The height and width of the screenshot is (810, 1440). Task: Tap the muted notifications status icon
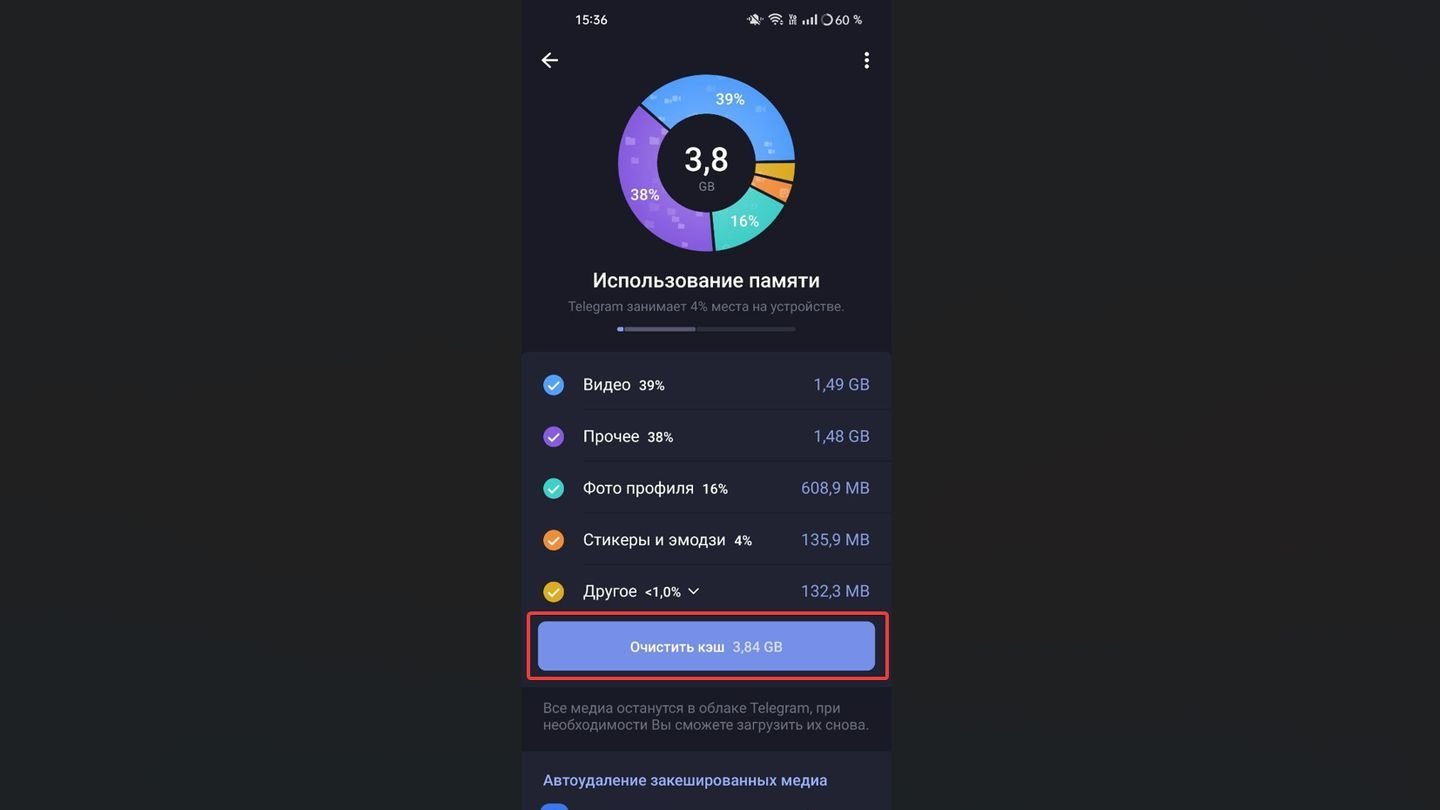click(x=754, y=20)
